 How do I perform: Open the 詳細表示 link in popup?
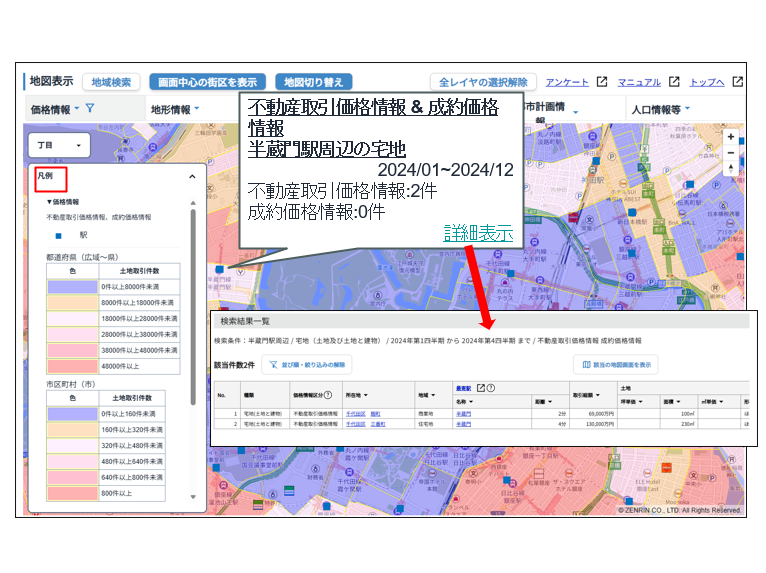click(478, 232)
